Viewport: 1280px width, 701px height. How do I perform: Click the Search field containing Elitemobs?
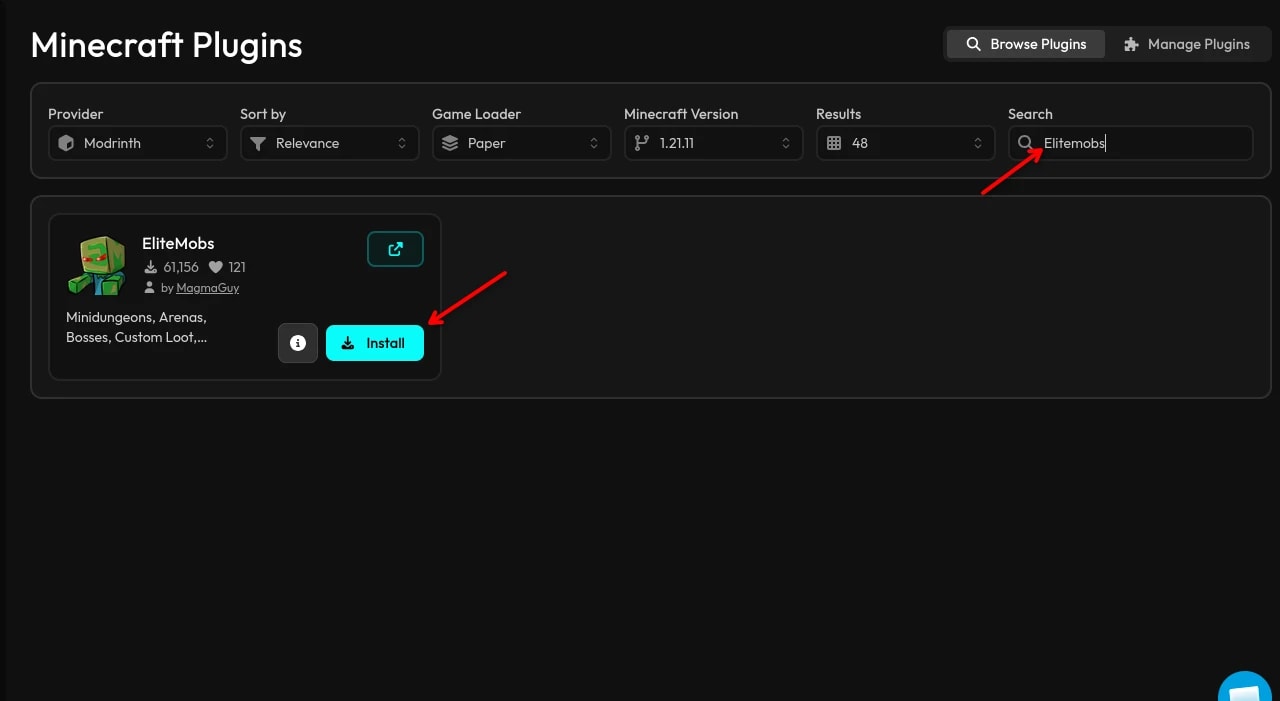1130,143
